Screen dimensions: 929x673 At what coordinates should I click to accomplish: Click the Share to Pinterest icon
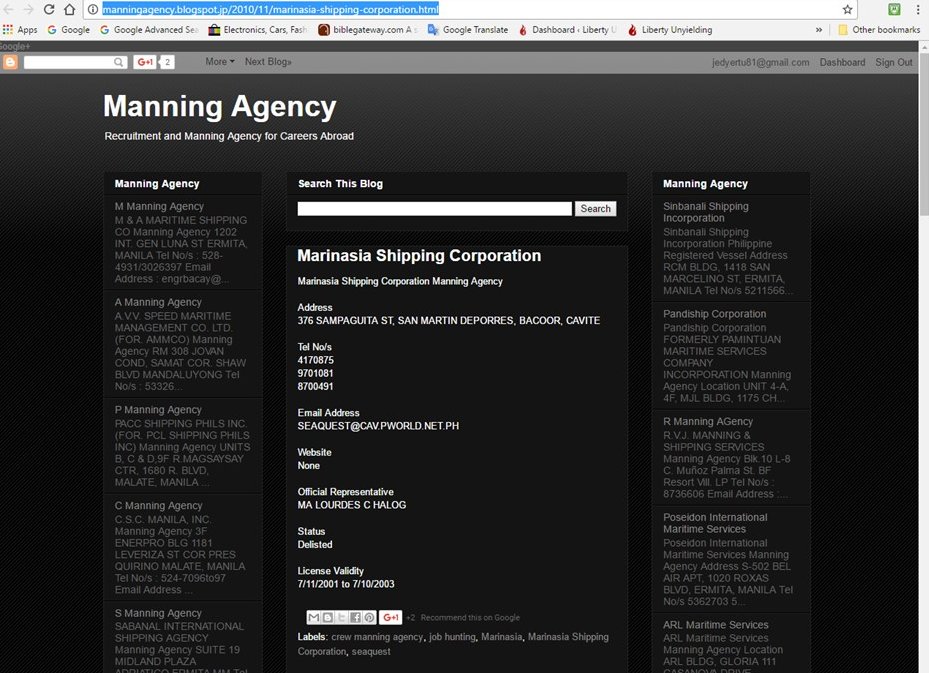click(x=369, y=617)
